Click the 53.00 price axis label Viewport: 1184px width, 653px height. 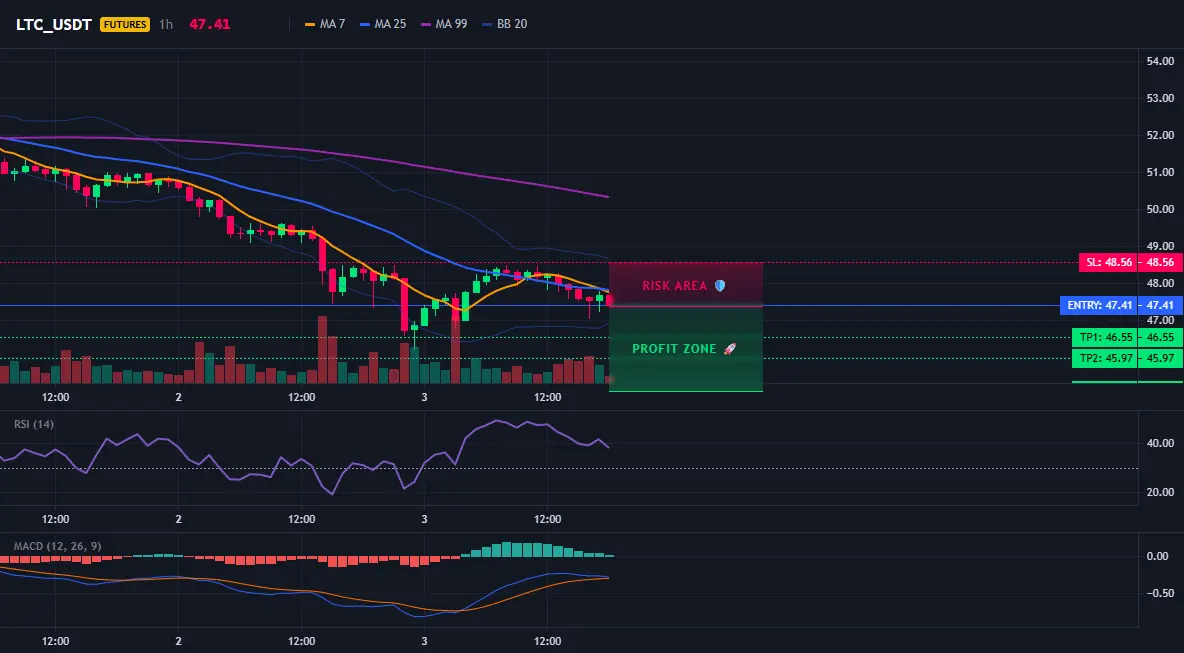point(1160,98)
